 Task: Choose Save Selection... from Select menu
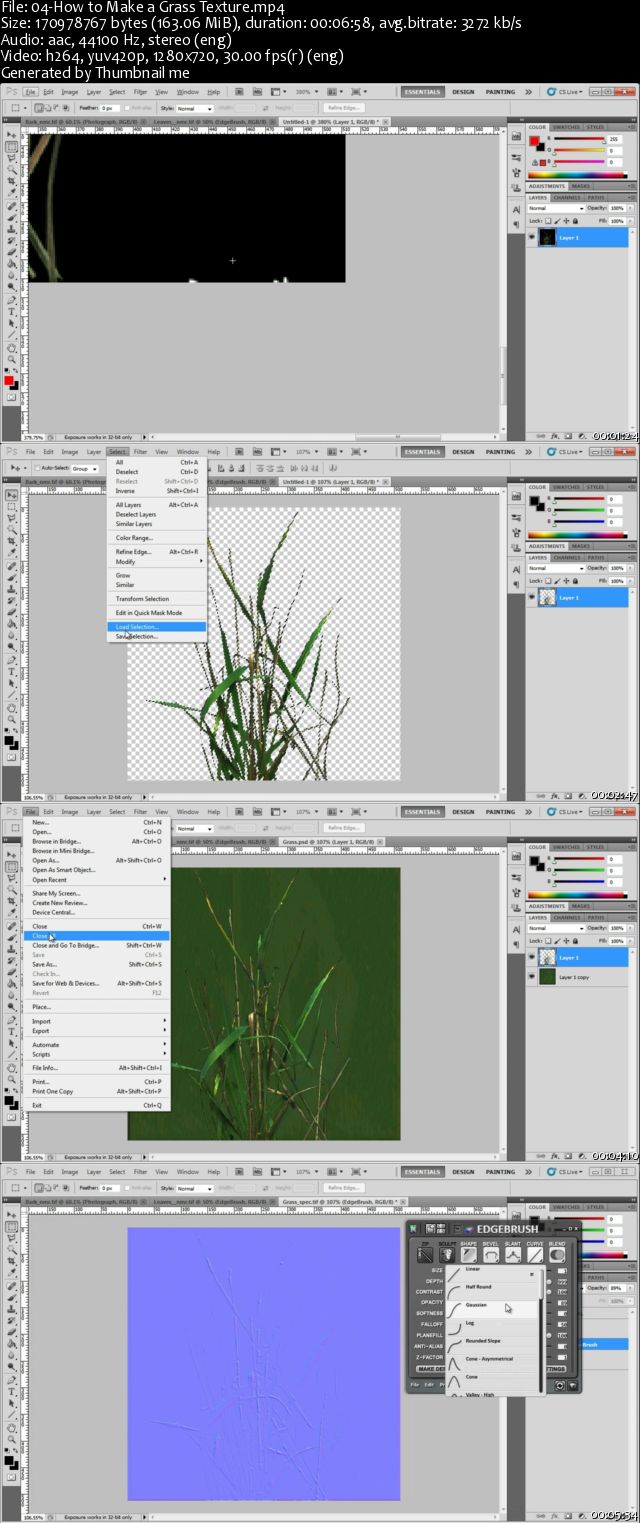[x=158, y=636]
